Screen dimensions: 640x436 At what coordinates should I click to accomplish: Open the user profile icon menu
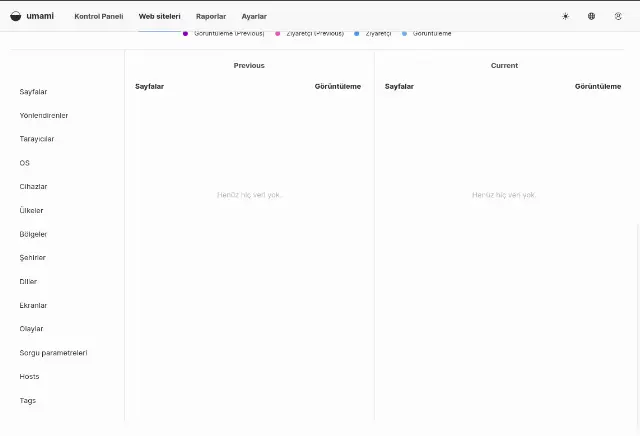618,16
